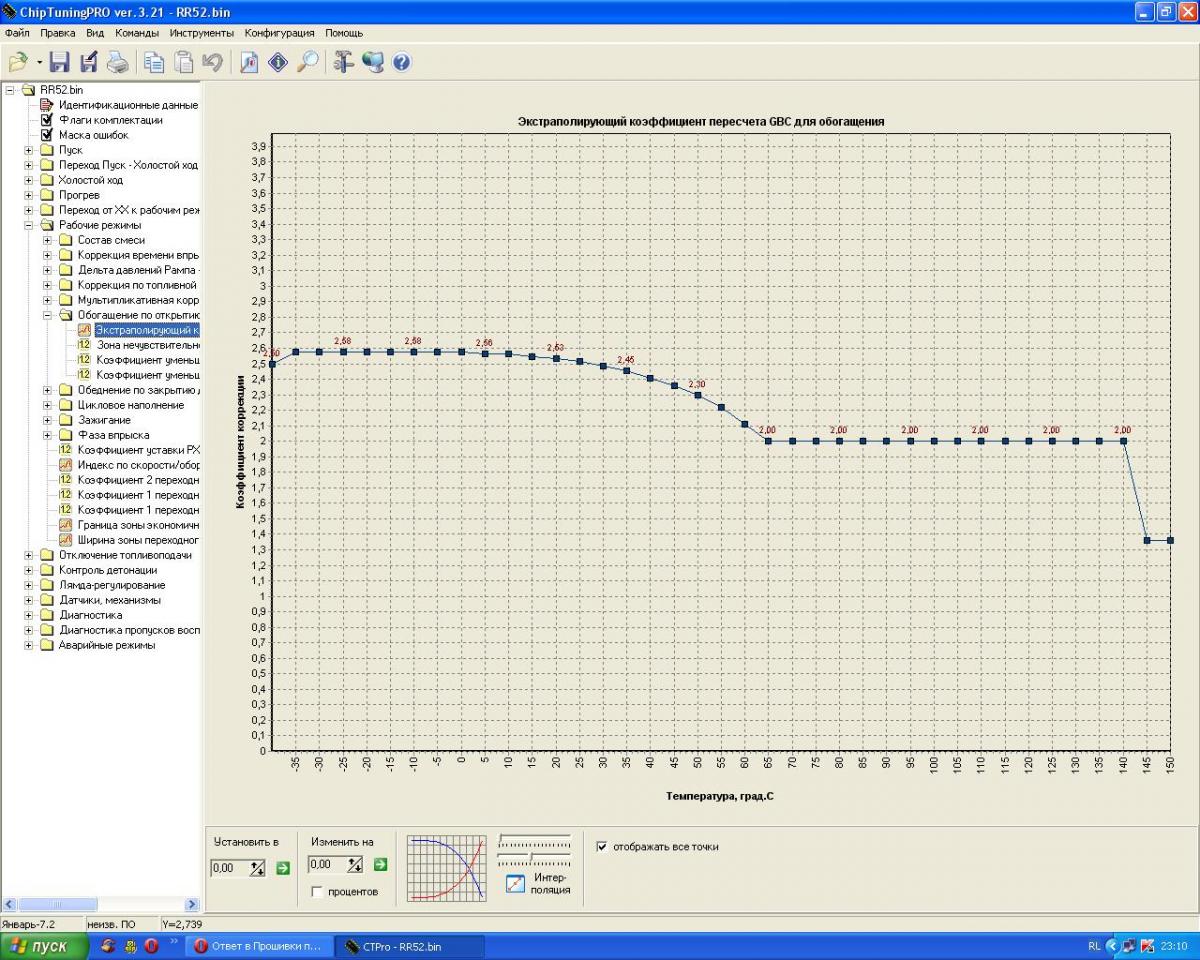Toggle отображать все точки checkbox
Screen dimensions: 1200x960
(x=602, y=846)
